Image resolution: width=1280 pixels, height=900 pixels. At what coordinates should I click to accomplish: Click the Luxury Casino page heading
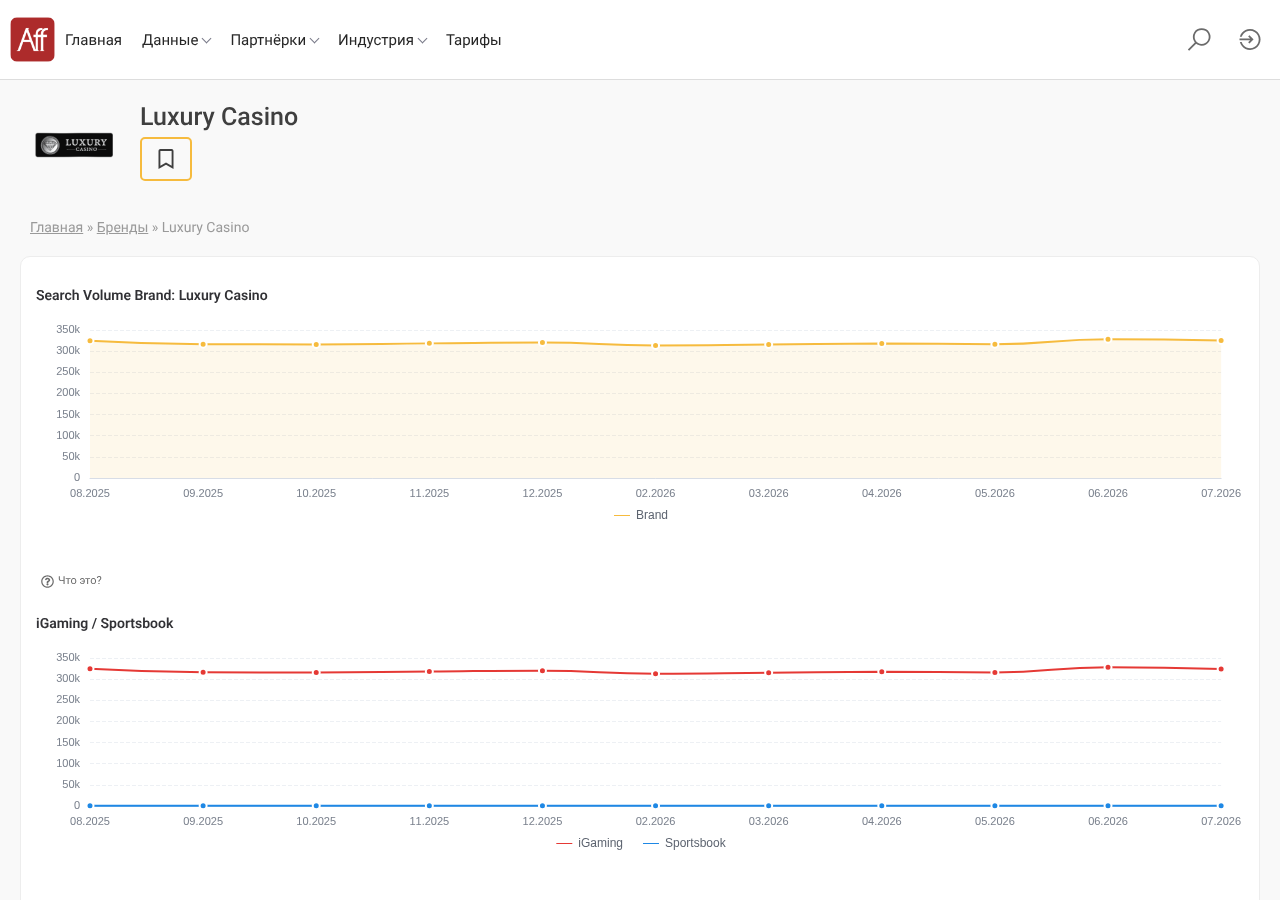[219, 117]
